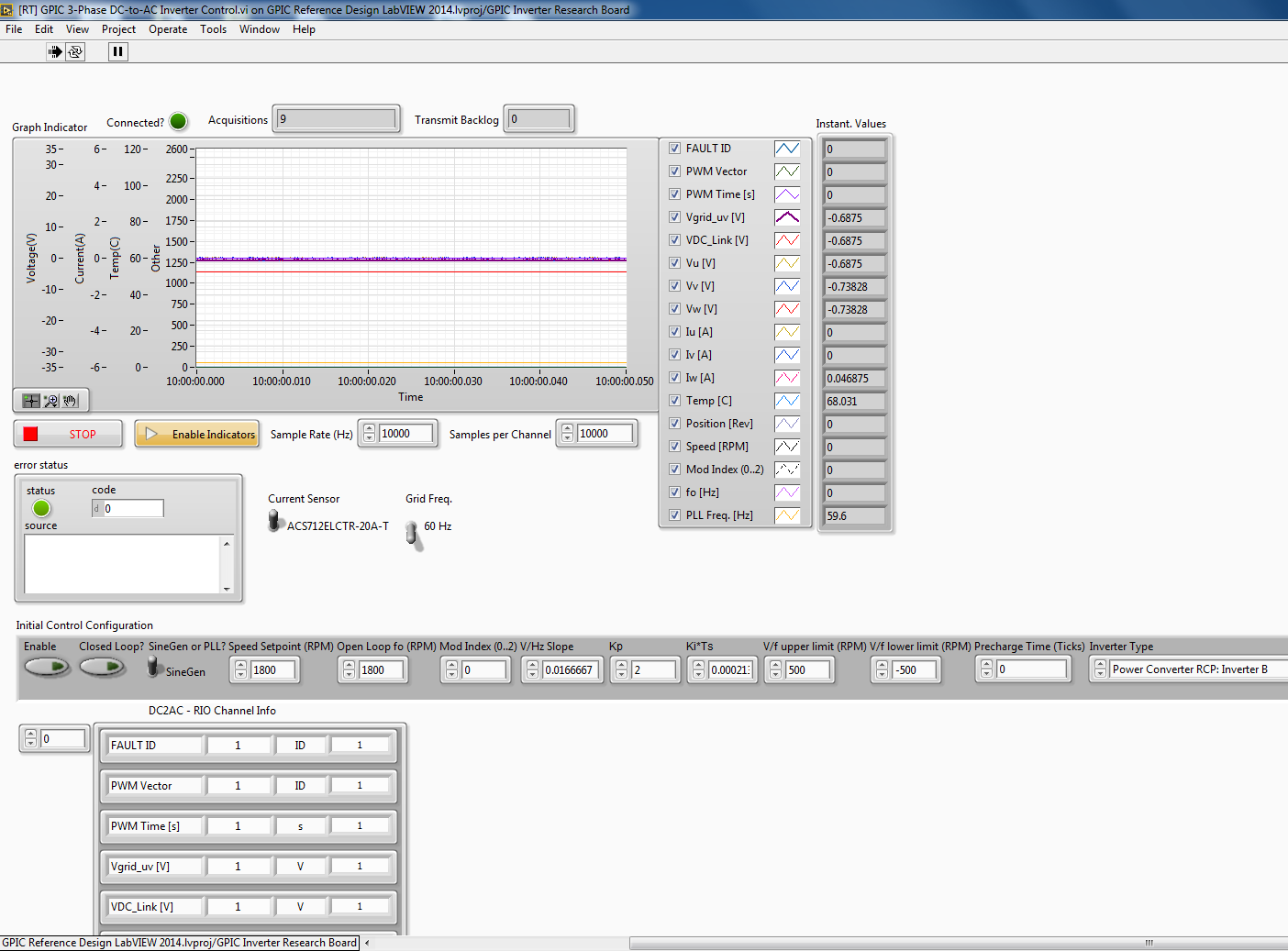Click V/f upper limit stepper arrows

coord(775,670)
